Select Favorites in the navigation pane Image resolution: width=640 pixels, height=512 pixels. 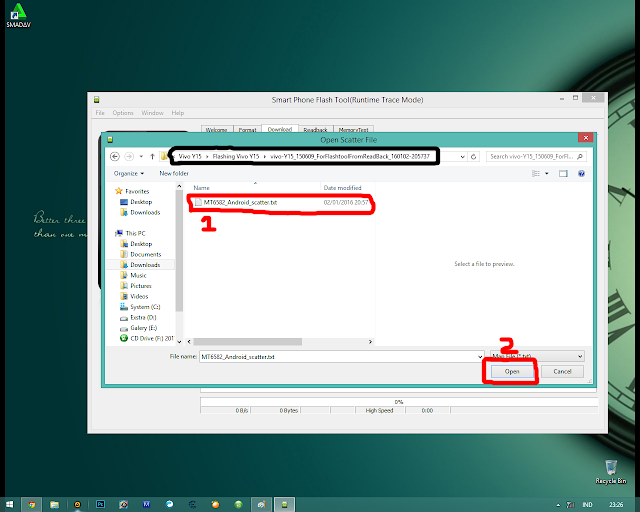137,191
